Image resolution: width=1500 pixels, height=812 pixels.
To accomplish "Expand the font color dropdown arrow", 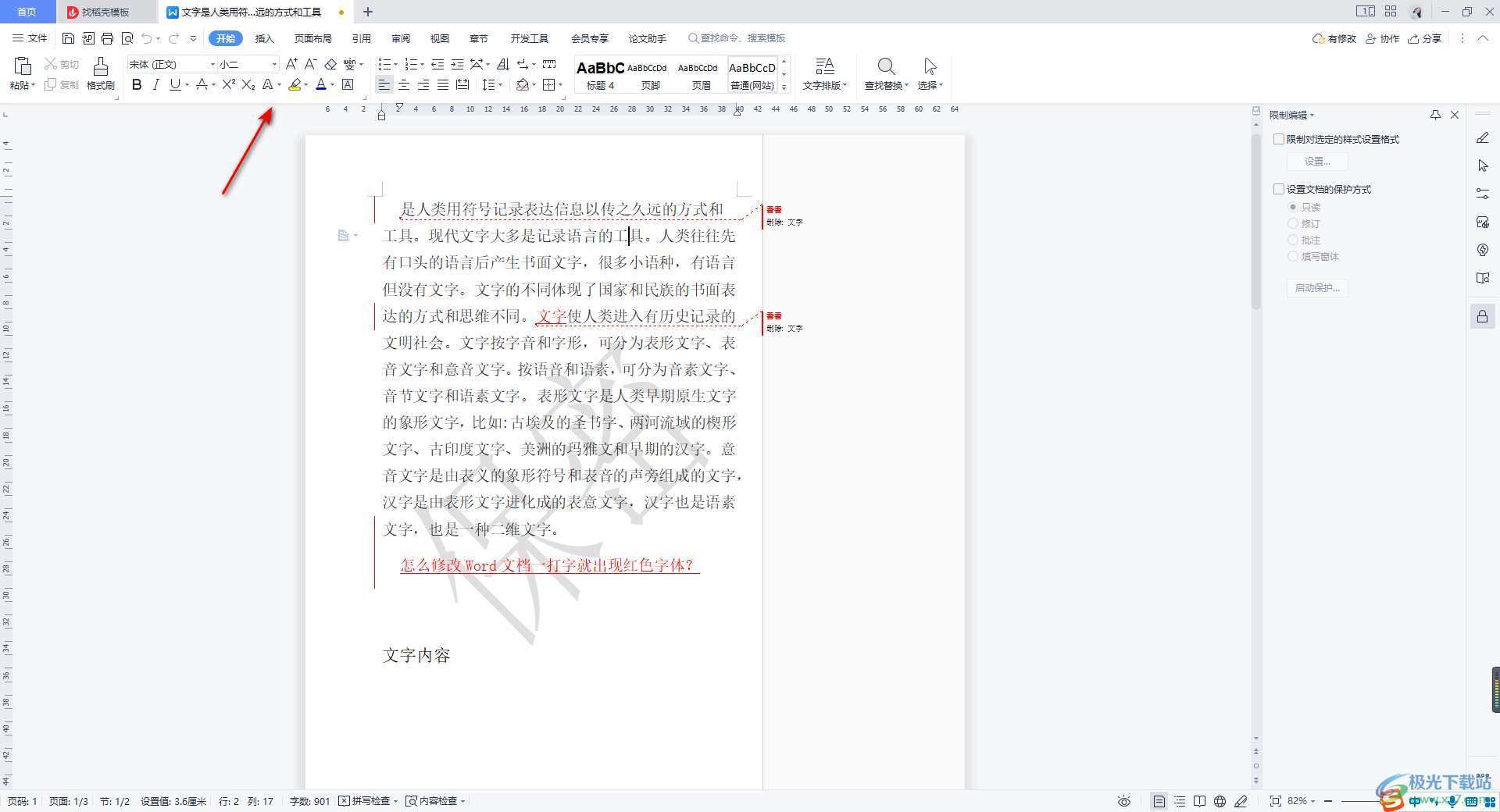I will (333, 85).
